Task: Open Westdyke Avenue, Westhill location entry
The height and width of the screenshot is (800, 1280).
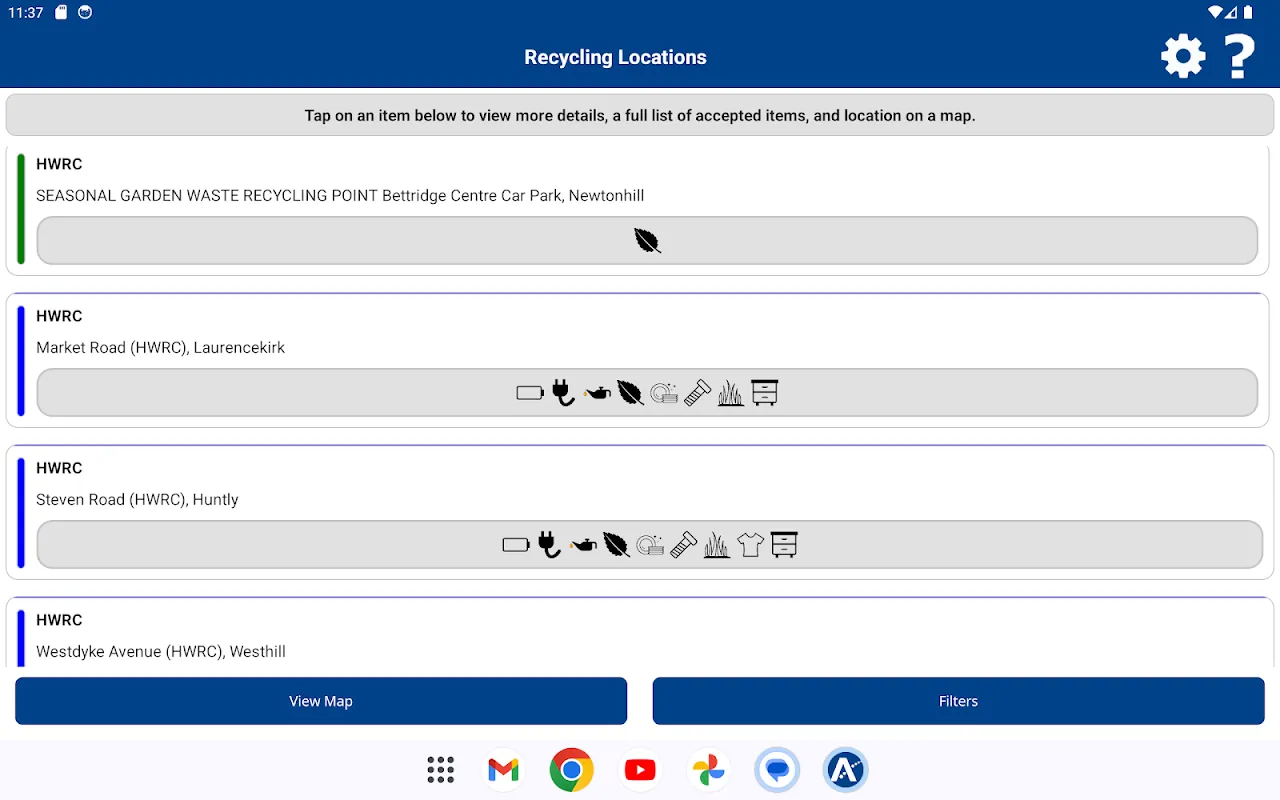Action: (x=160, y=652)
